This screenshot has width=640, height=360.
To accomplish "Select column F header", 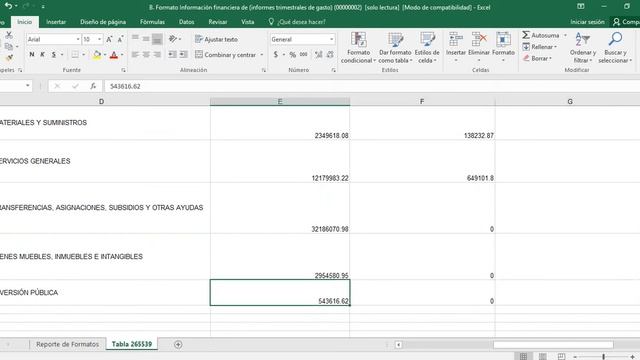I will pos(422,101).
